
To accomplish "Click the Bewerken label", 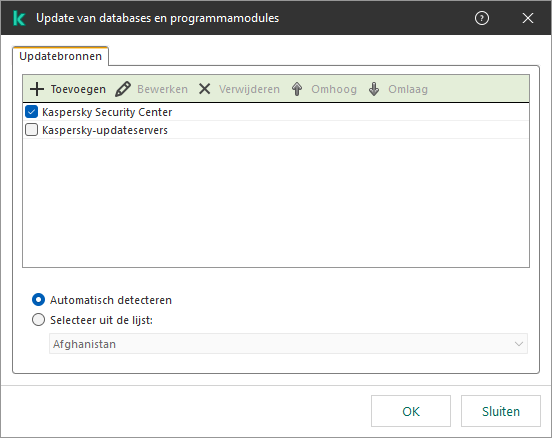I will pyautogui.click(x=162, y=89).
